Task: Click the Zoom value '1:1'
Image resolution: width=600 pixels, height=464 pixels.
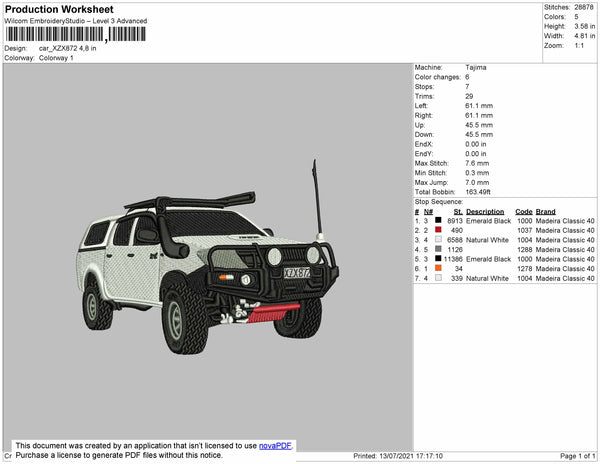Action: (579, 46)
